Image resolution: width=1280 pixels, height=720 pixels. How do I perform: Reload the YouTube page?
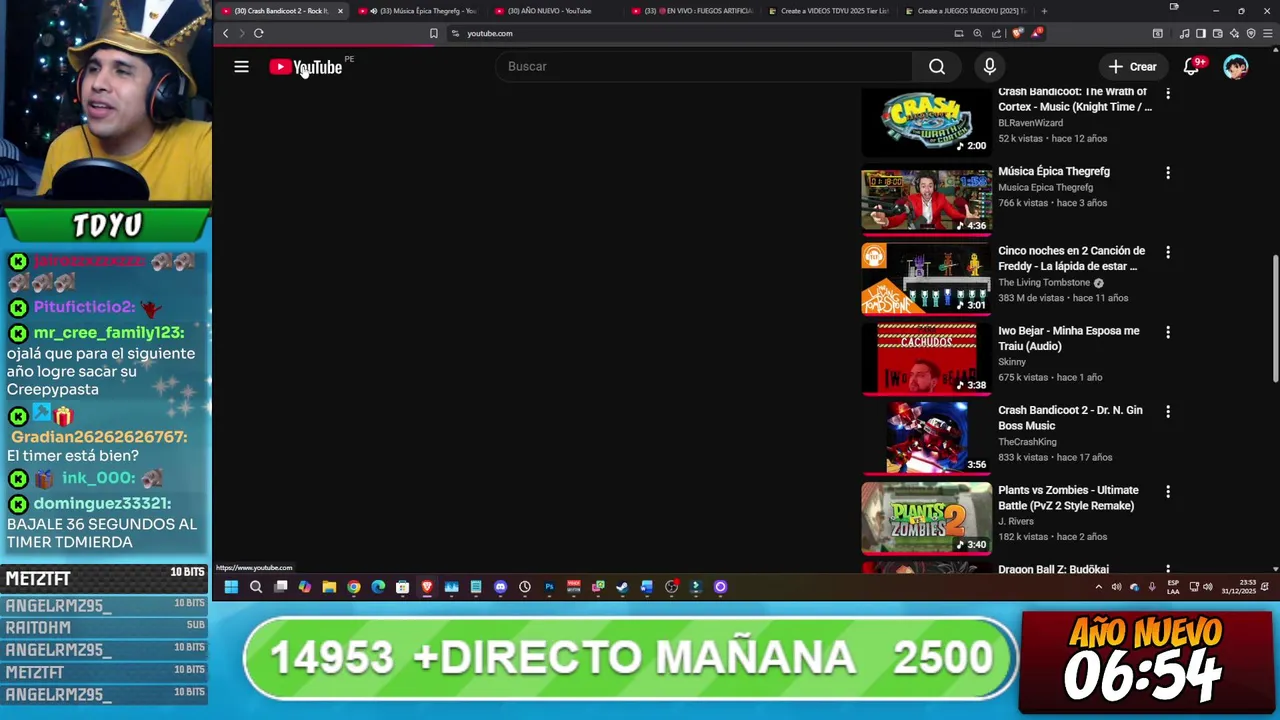click(x=258, y=33)
